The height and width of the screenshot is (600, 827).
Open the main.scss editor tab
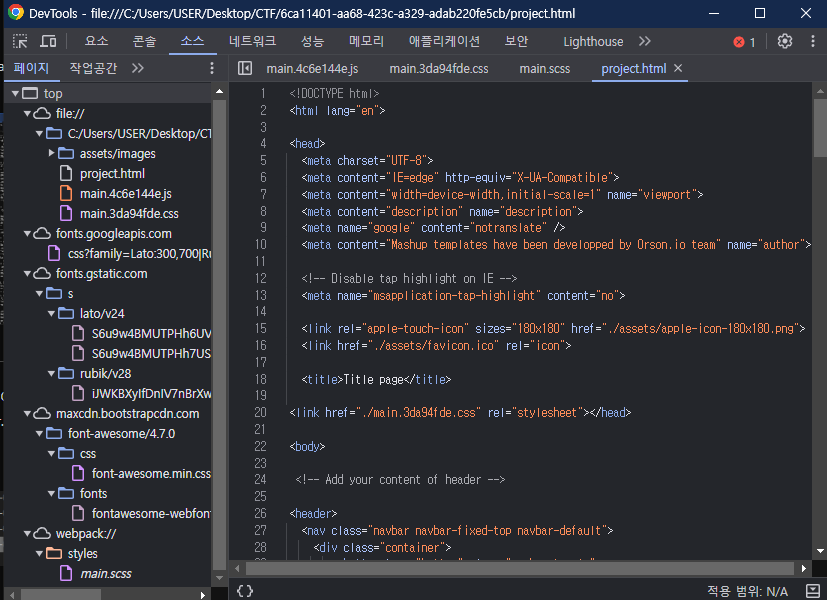[545, 69]
